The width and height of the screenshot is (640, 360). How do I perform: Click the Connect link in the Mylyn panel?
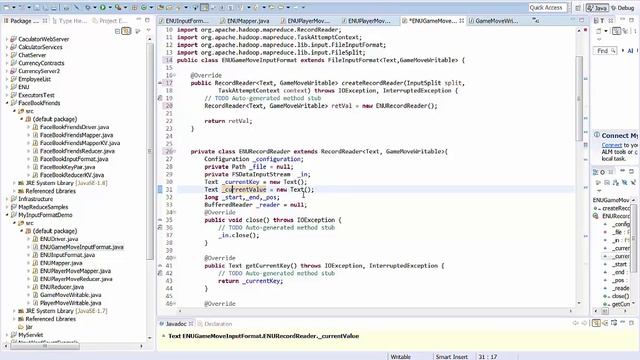point(611,145)
